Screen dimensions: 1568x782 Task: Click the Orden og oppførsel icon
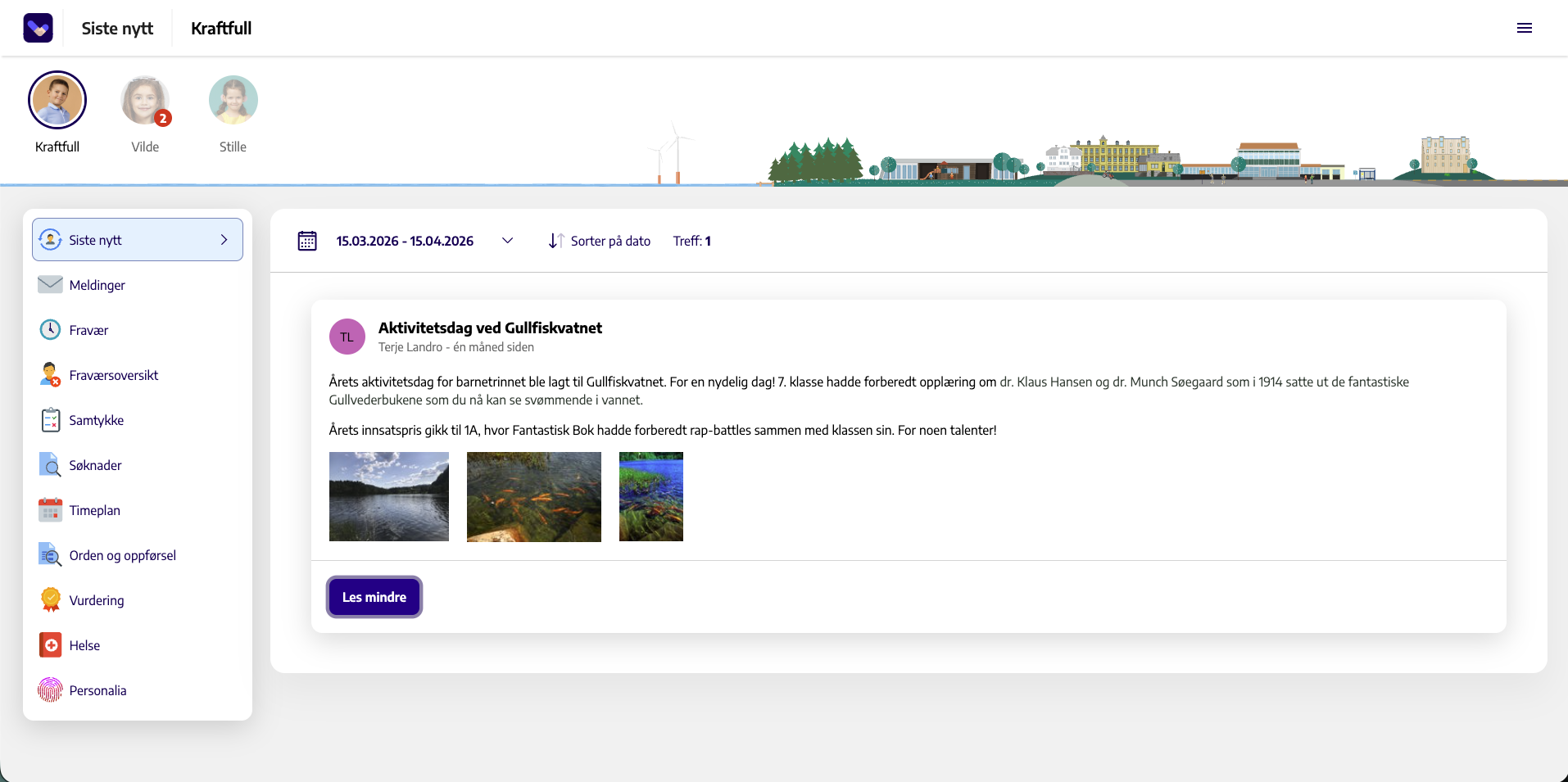pos(50,554)
